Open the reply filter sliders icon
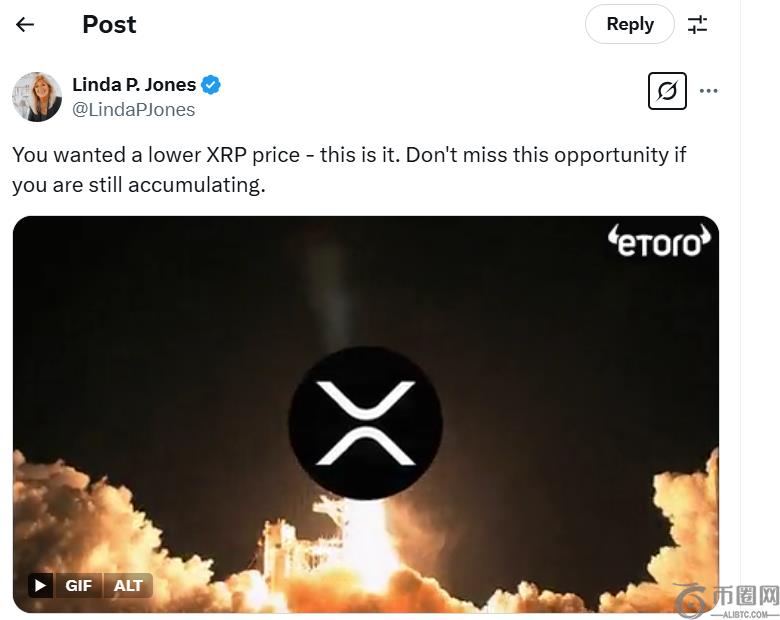 coord(698,25)
